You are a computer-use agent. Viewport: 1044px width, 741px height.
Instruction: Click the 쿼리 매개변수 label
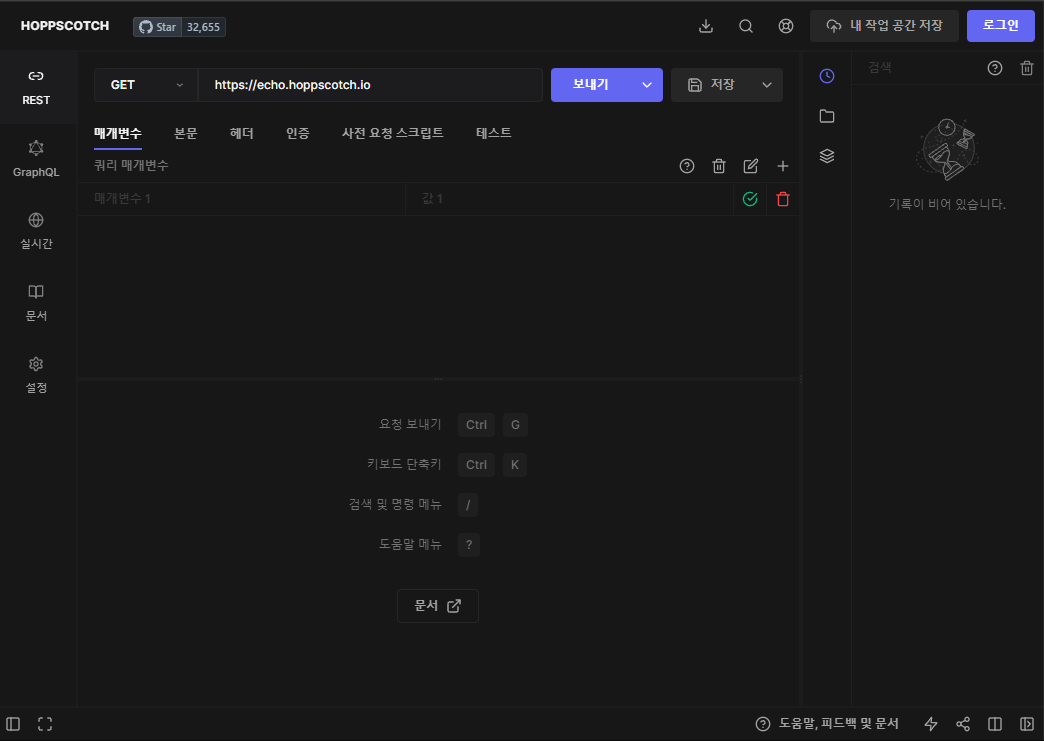point(131,165)
